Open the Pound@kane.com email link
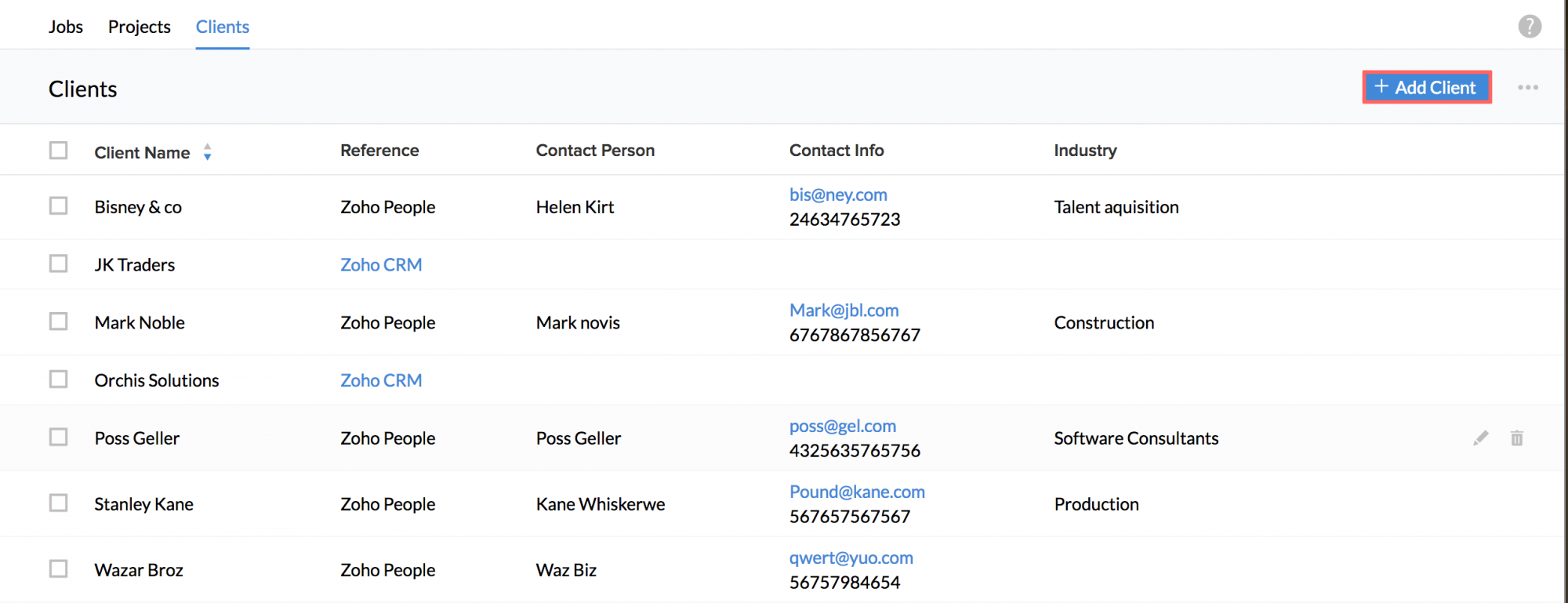 click(x=857, y=492)
